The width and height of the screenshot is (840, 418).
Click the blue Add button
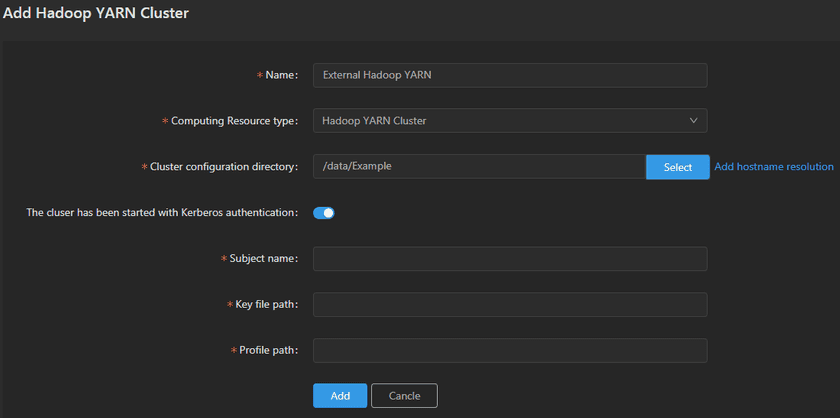[339, 395]
